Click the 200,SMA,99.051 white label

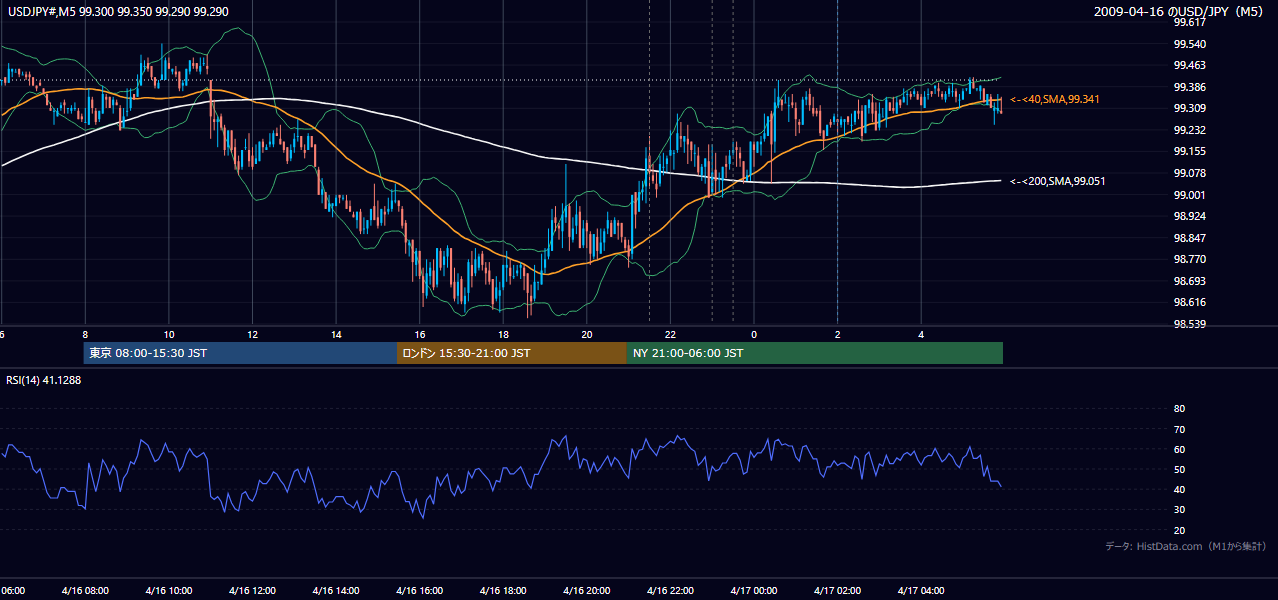click(1057, 181)
